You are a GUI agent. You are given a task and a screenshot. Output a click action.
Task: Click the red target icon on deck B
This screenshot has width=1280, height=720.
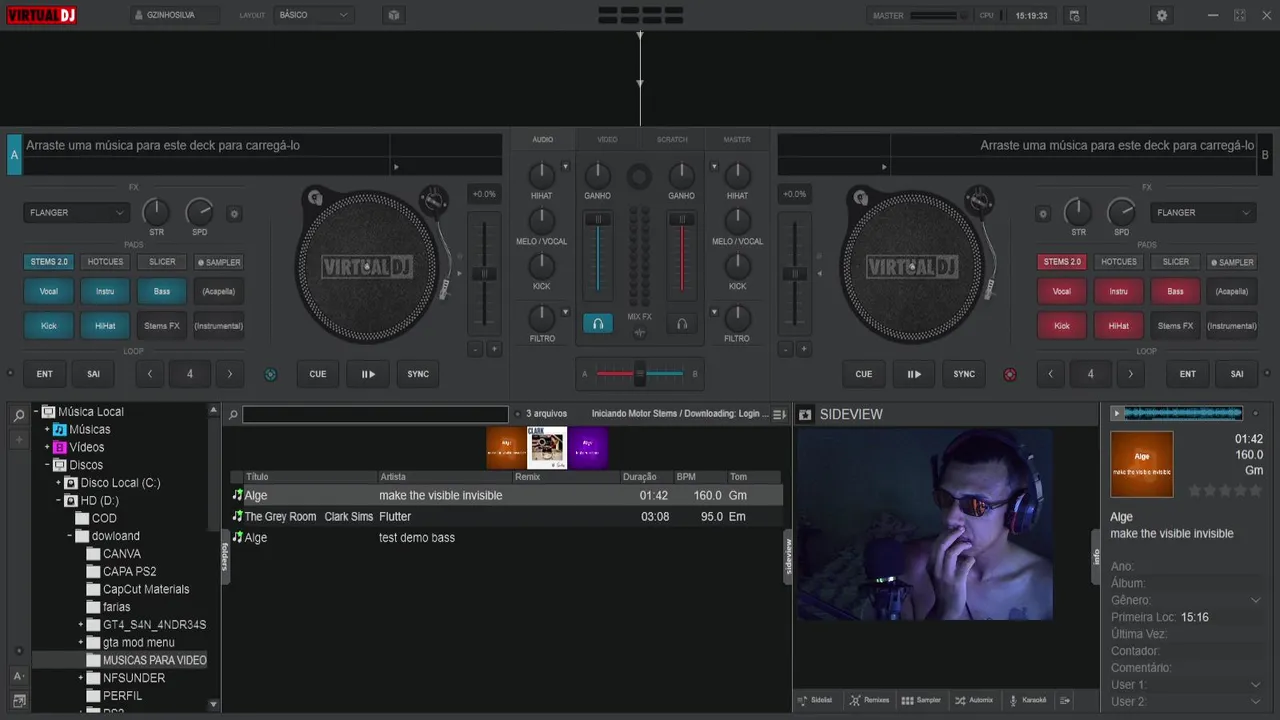point(1010,374)
